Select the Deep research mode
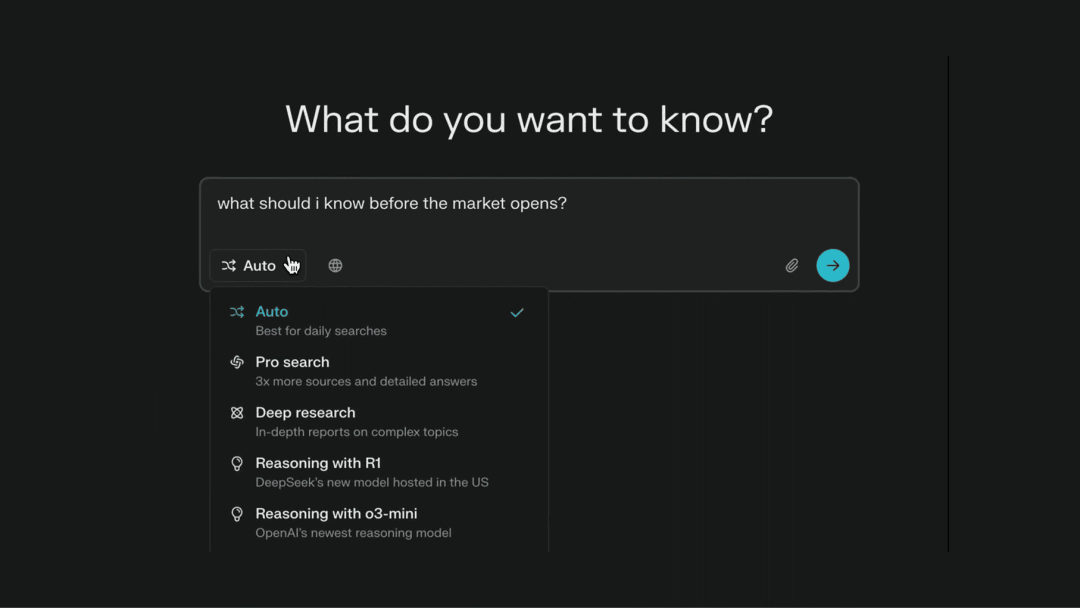This screenshot has height=608, width=1080. (x=379, y=421)
